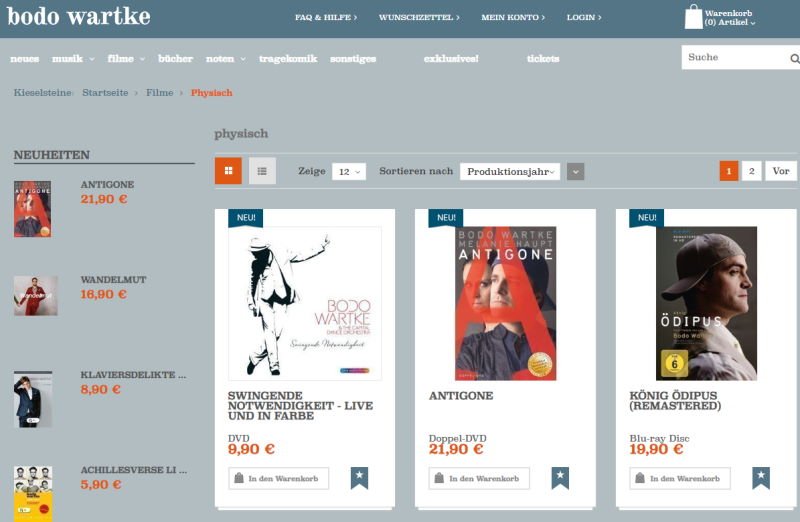Image resolution: width=800 pixels, height=522 pixels.
Task: Open Swingende Notwendigkeit cover image
Action: click(x=305, y=304)
